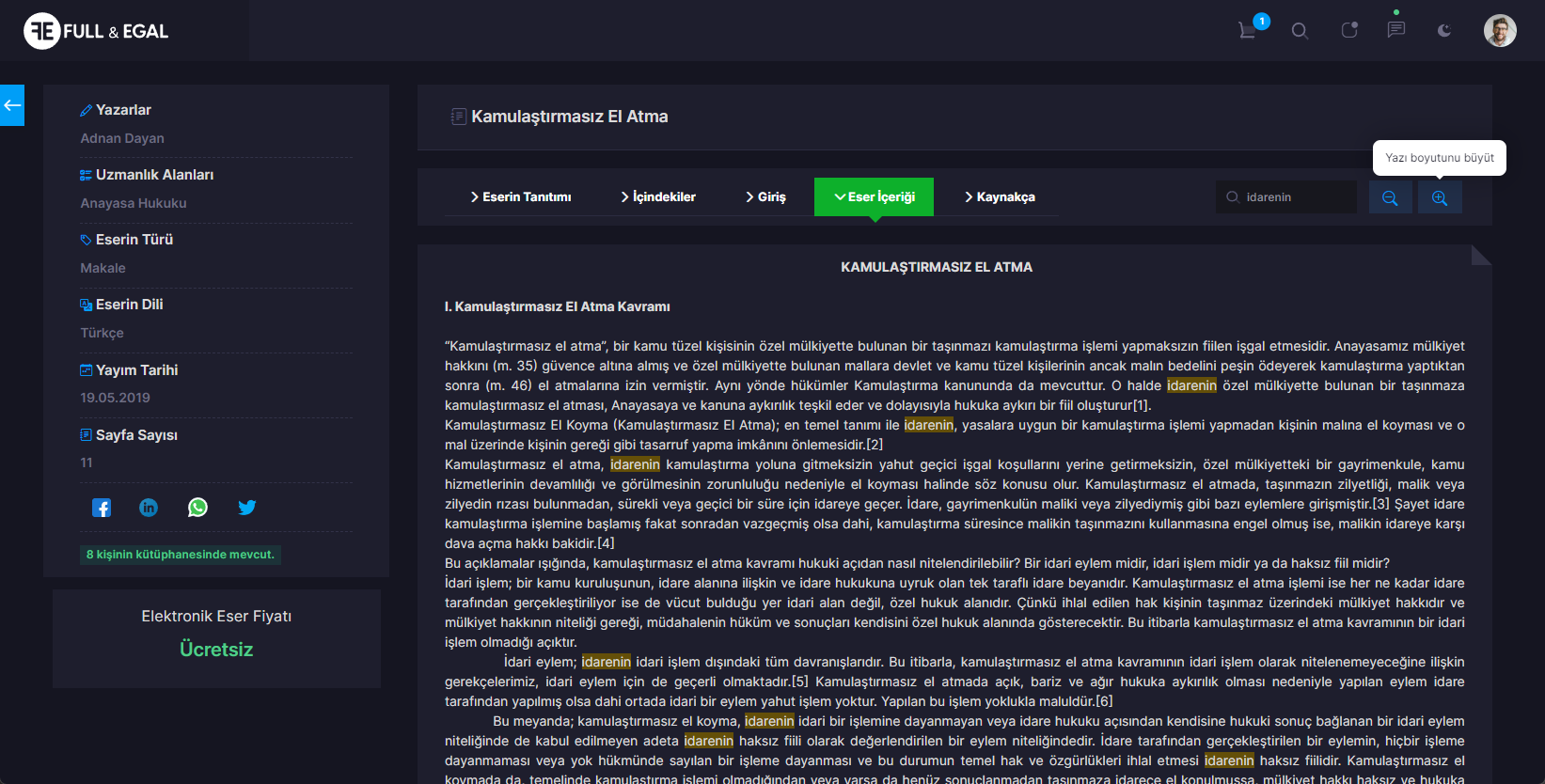The image size is (1545, 784).
Task: Select the Eser İçeriği tab
Action: pyautogui.click(x=874, y=197)
